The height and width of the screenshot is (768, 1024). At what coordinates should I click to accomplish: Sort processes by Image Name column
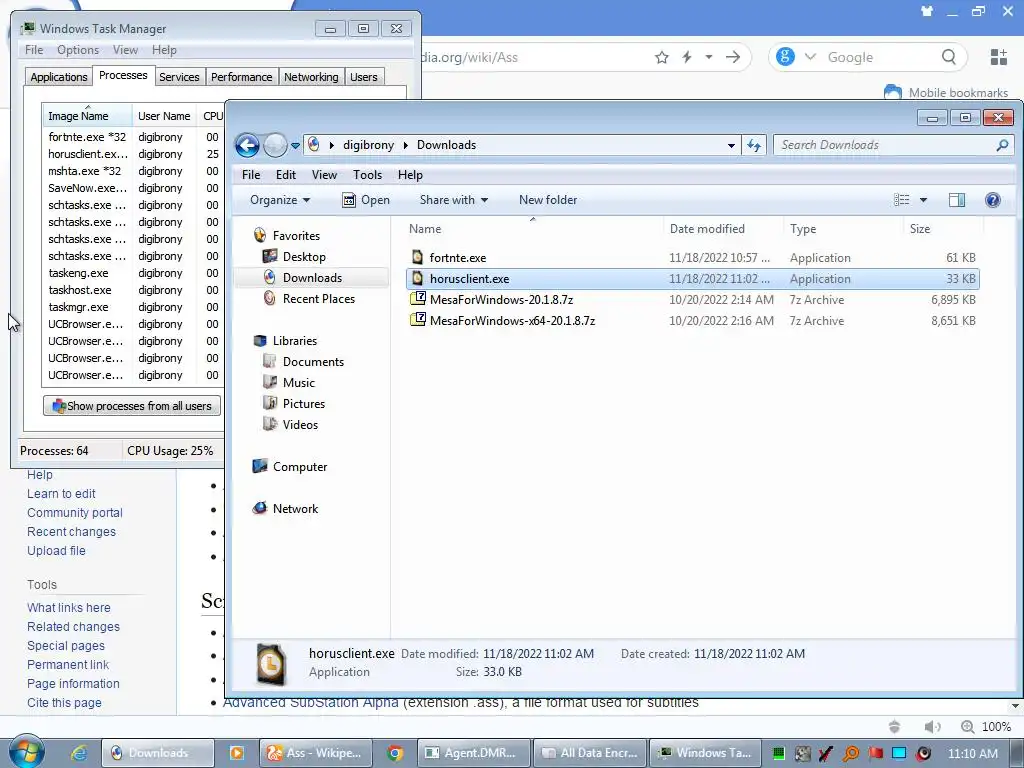pos(88,116)
